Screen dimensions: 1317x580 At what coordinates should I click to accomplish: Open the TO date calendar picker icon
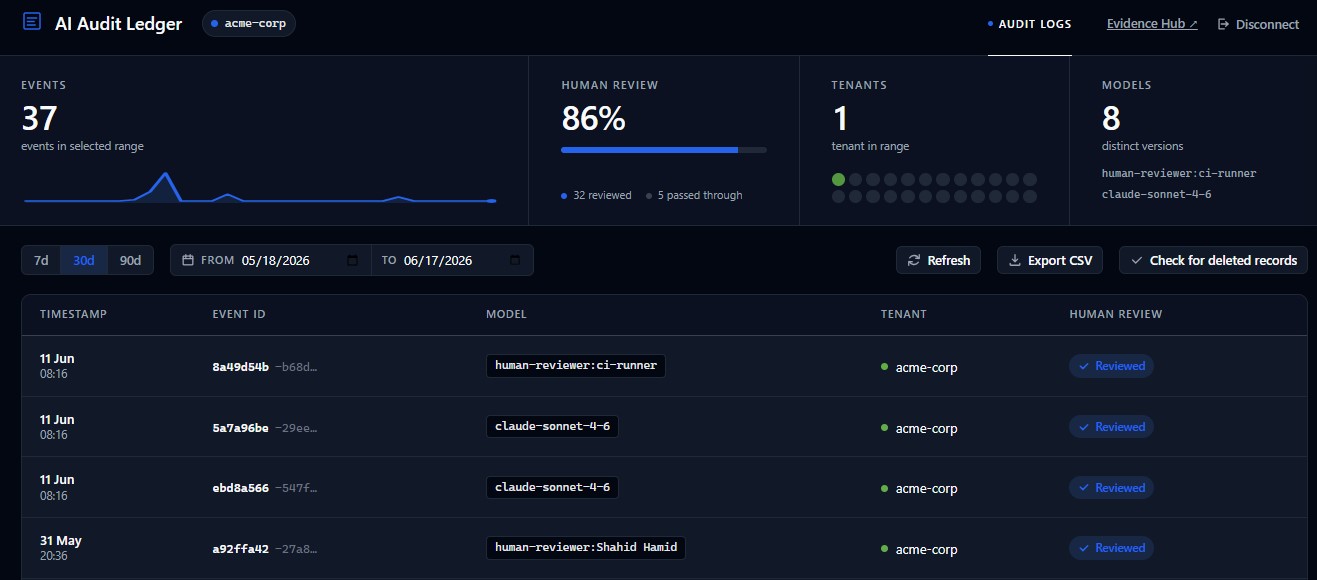click(515, 260)
